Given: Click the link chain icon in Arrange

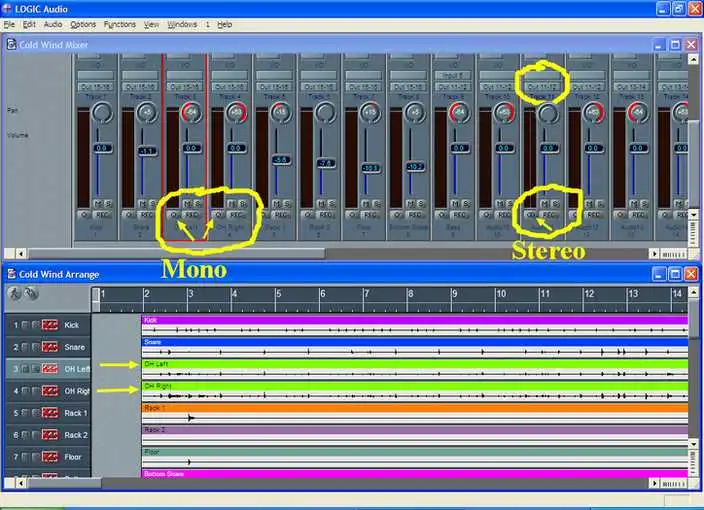Looking at the screenshot, I should [x=31, y=294].
